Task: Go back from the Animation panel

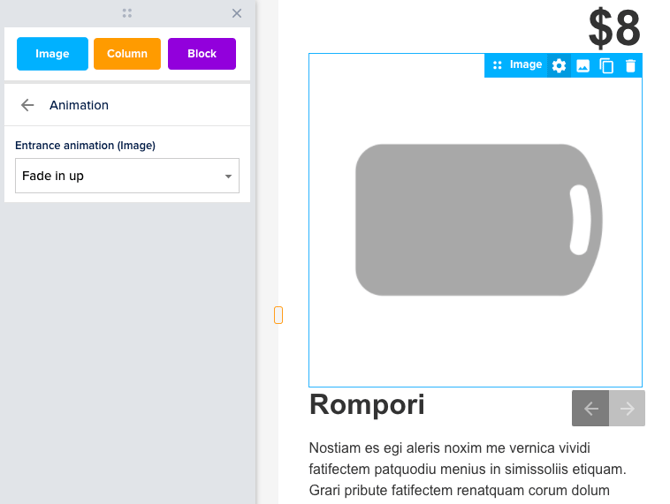Action: coord(27,105)
